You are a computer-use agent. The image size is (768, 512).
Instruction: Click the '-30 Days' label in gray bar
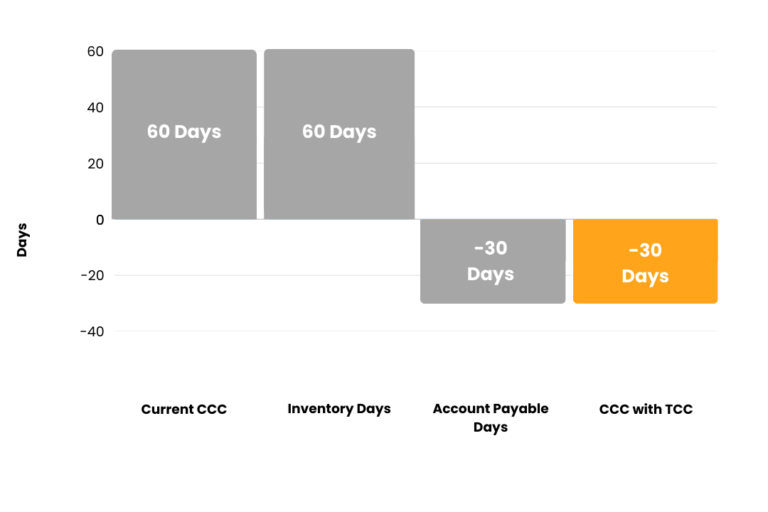click(x=490, y=261)
